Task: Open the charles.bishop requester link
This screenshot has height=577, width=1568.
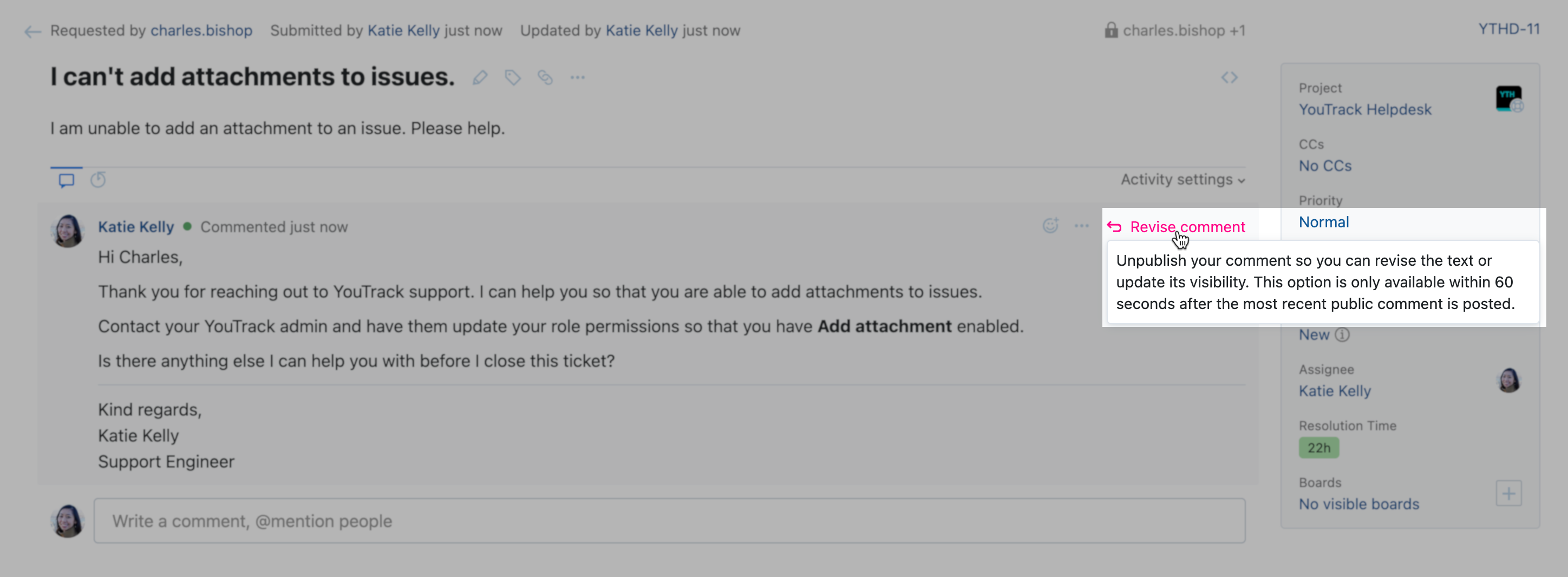Action: [201, 30]
